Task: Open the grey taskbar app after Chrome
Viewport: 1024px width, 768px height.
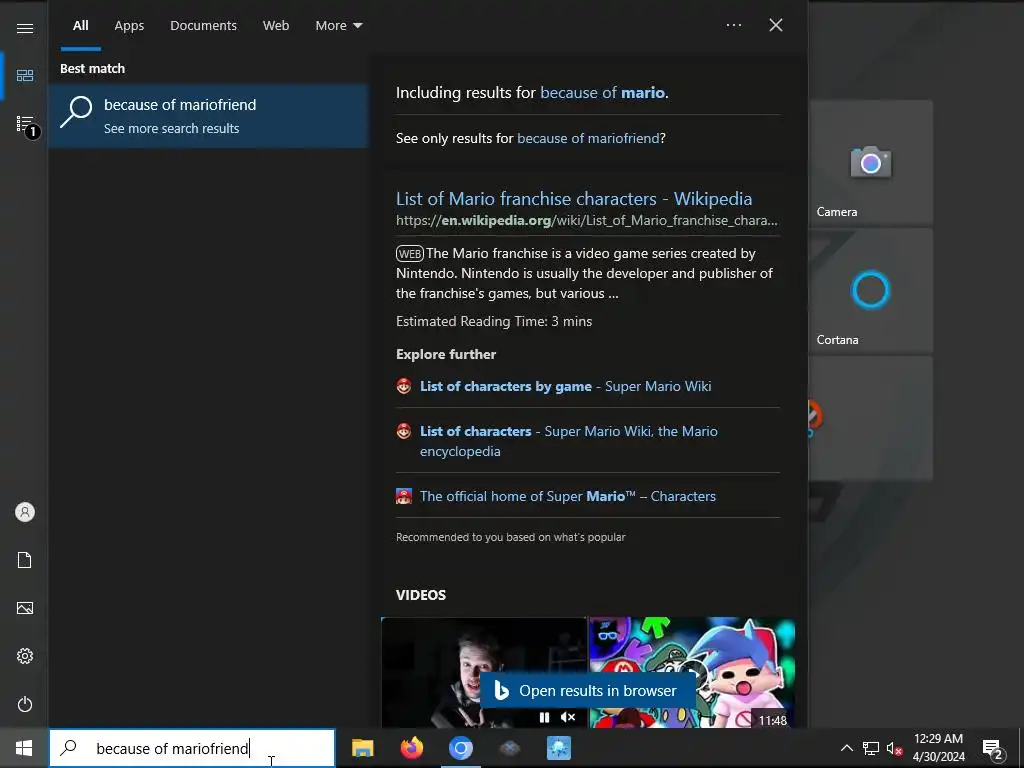Action: pos(509,748)
